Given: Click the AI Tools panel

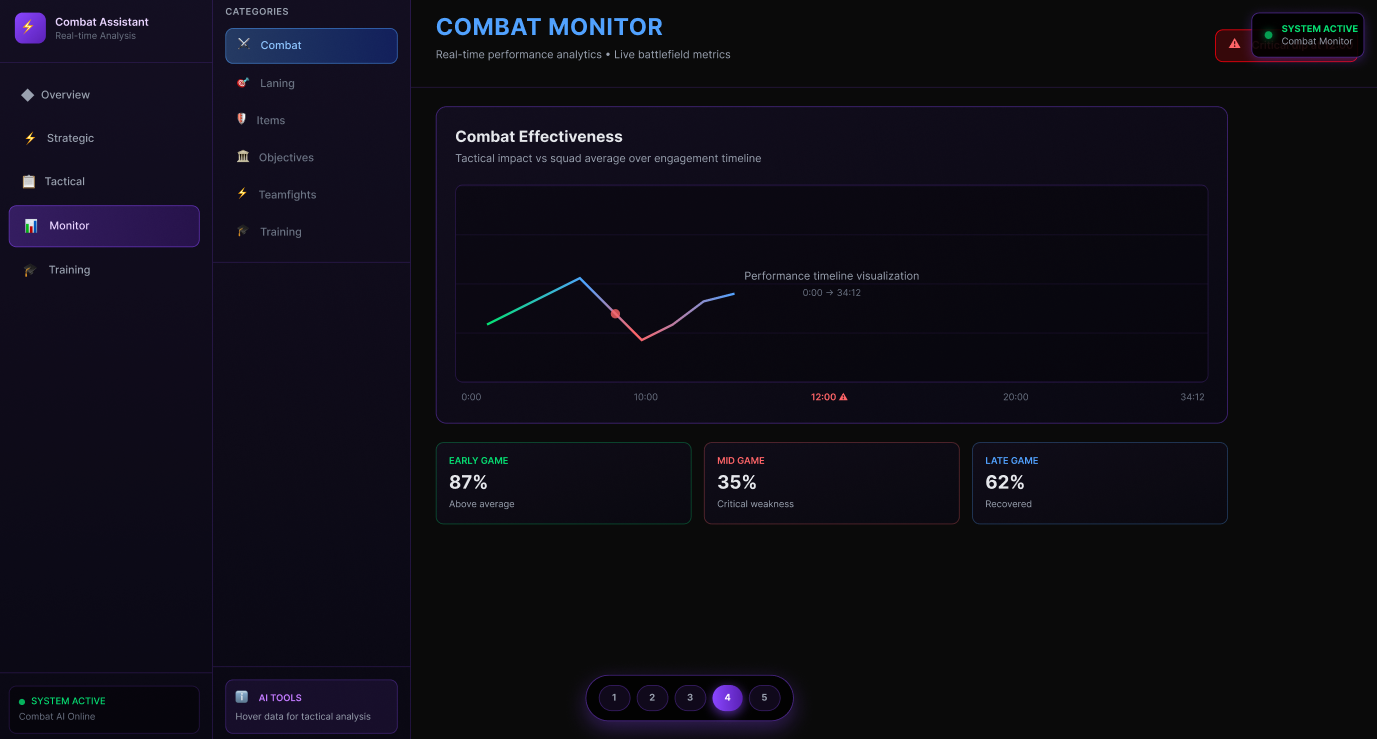Looking at the screenshot, I should tap(311, 707).
